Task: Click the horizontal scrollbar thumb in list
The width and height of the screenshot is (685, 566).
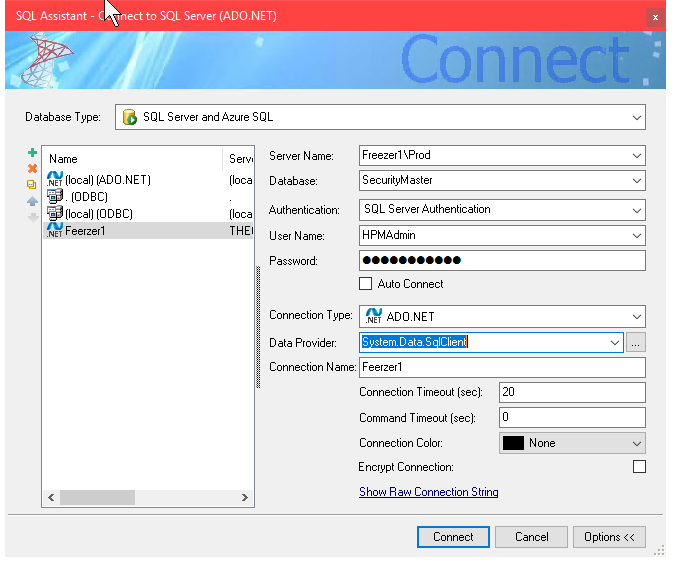Action: [97, 497]
